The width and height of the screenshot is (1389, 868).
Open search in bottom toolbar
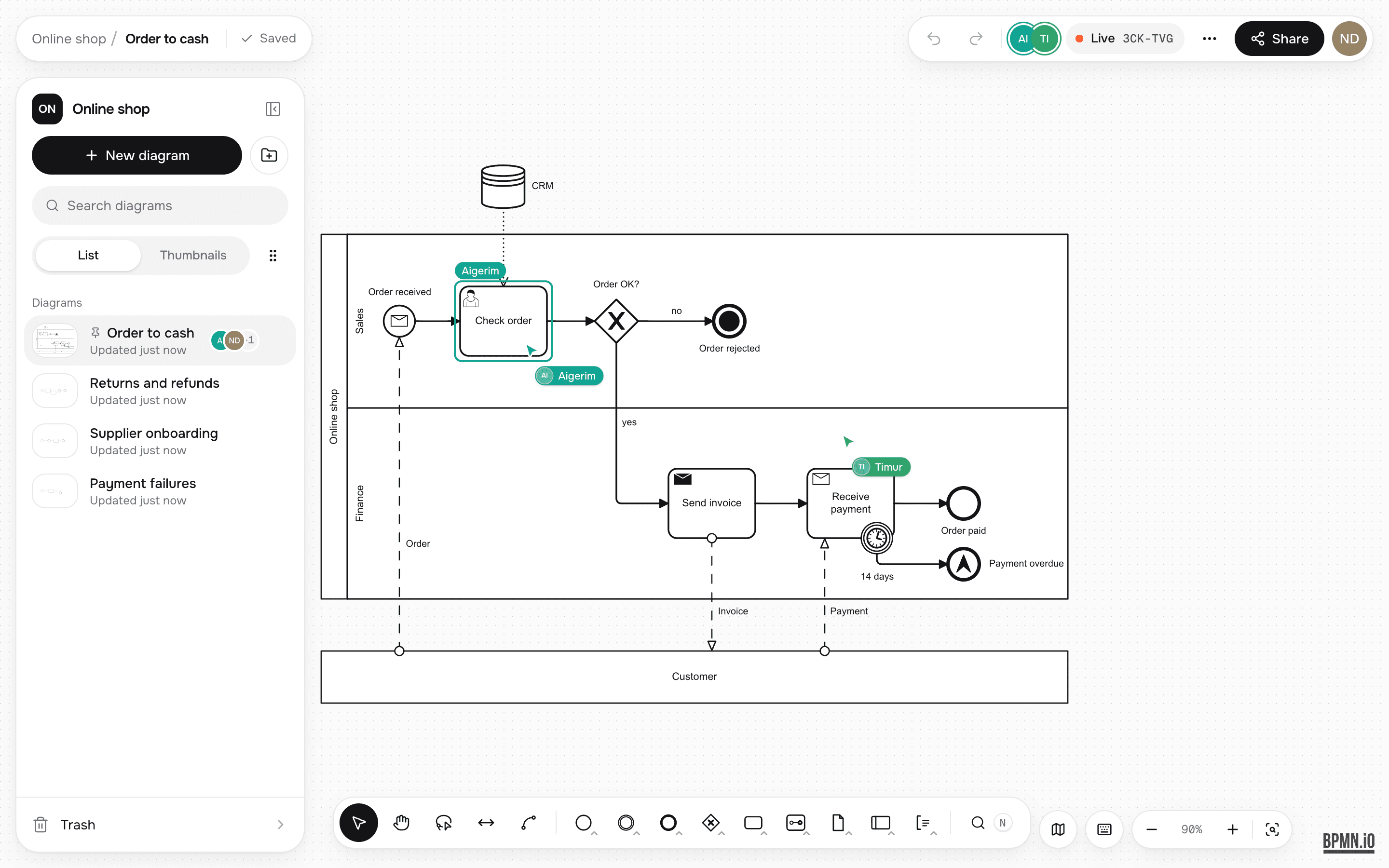tap(978, 823)
